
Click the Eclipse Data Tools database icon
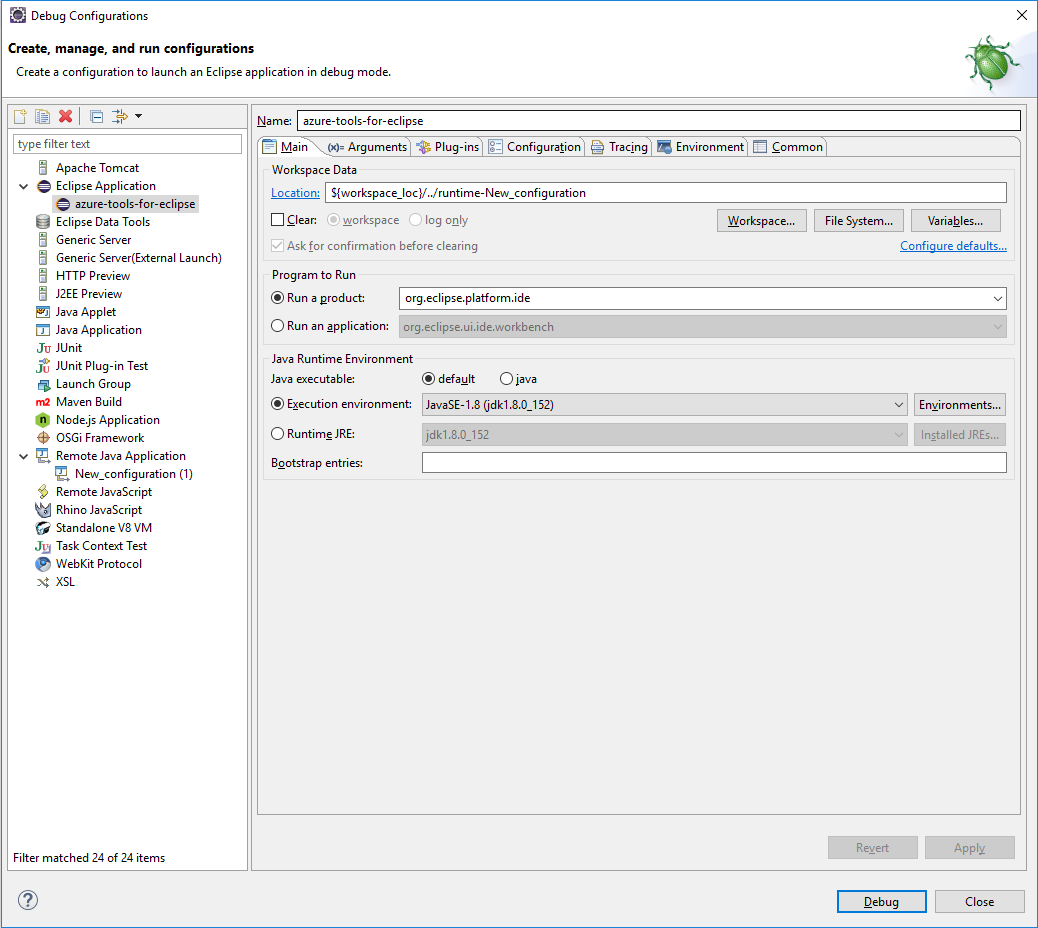[x=43, y=222]
